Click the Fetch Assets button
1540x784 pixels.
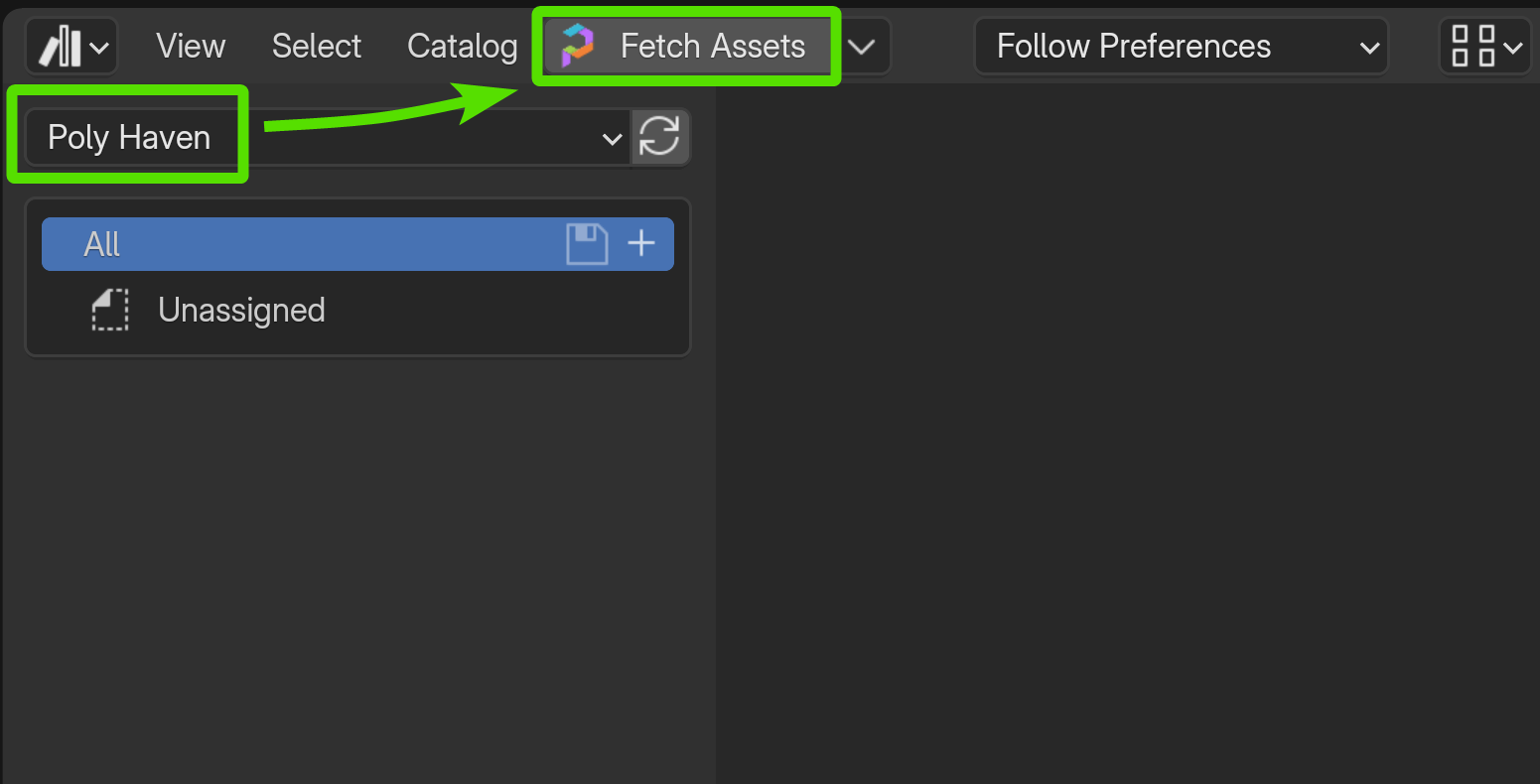686,47
